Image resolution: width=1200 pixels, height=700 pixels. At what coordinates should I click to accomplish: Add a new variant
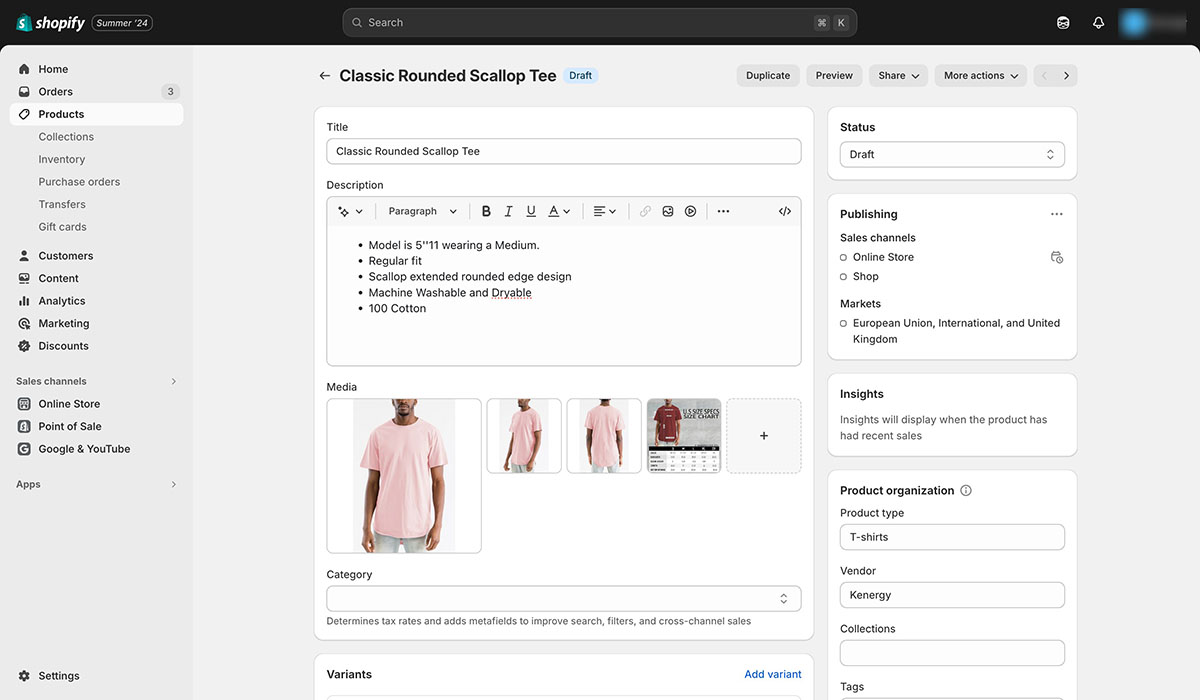point(772,674)
